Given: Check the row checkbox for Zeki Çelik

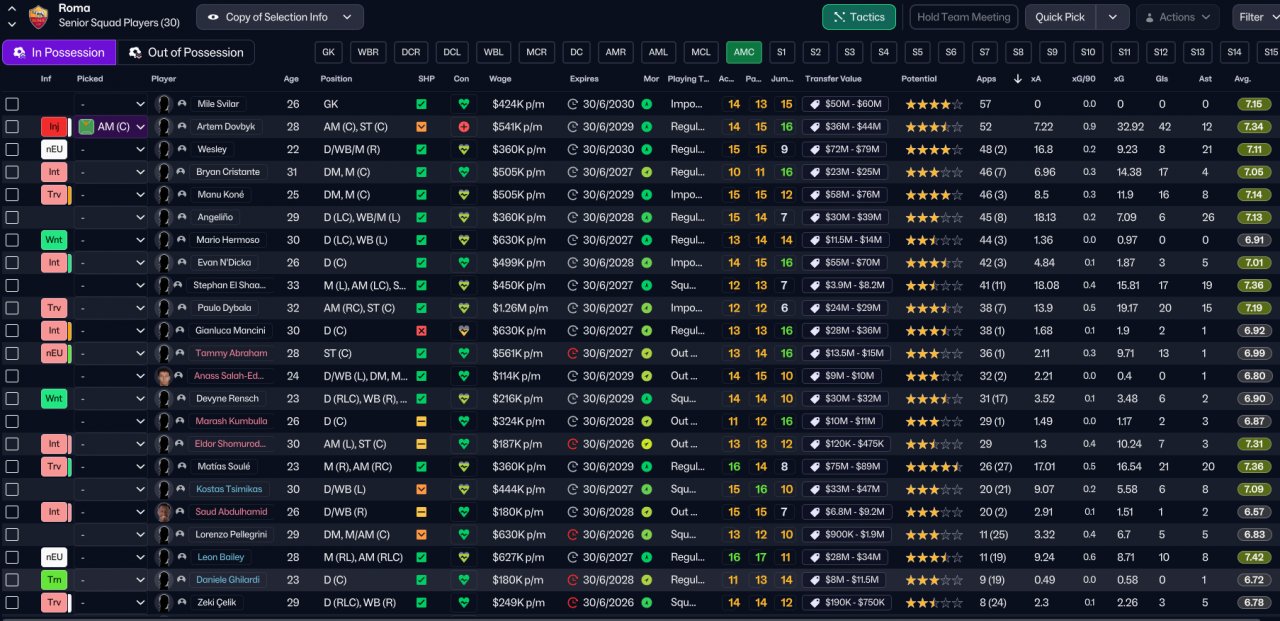Looking at the screenshot, I should 12,603.
